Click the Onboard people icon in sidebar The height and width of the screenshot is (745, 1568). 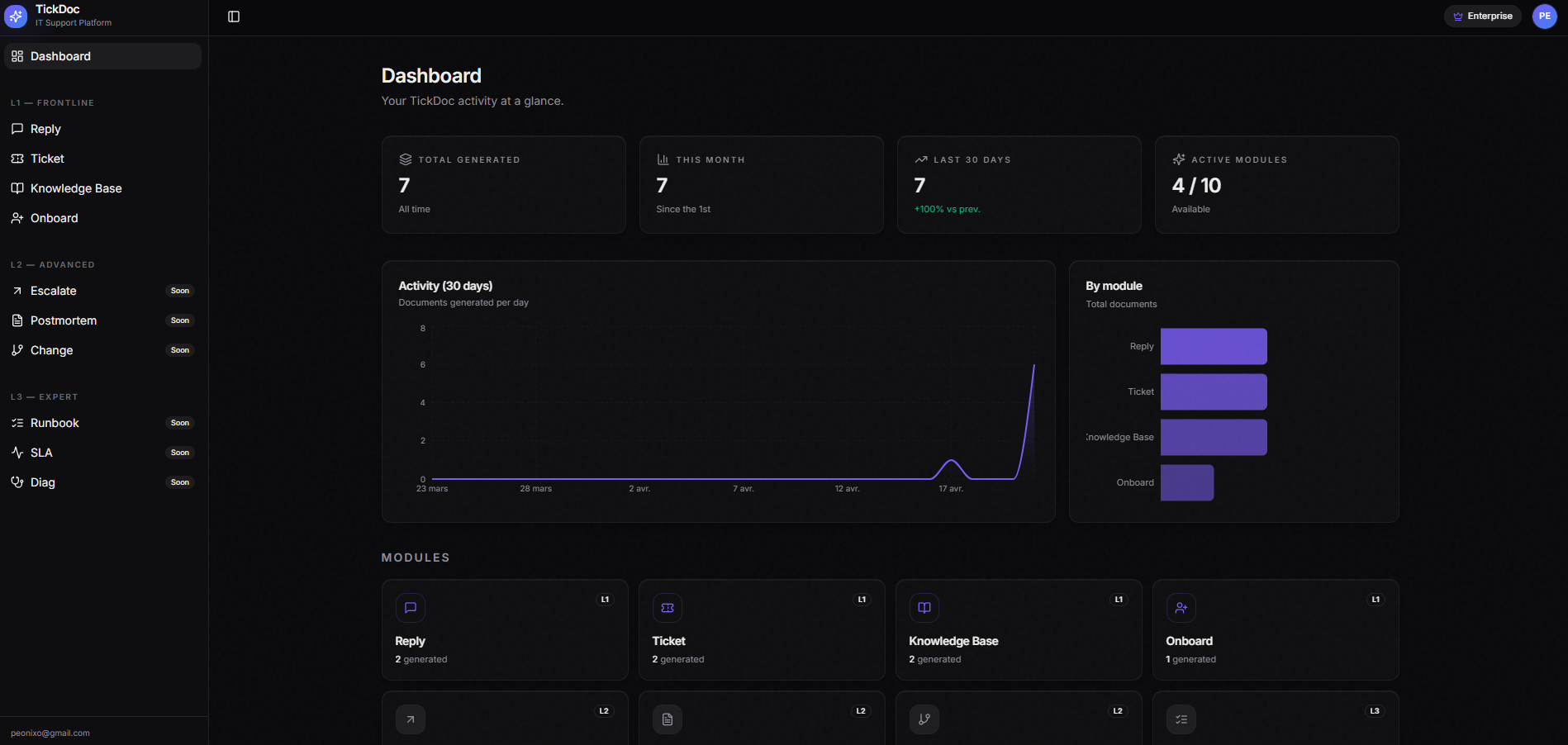[18, 217]
